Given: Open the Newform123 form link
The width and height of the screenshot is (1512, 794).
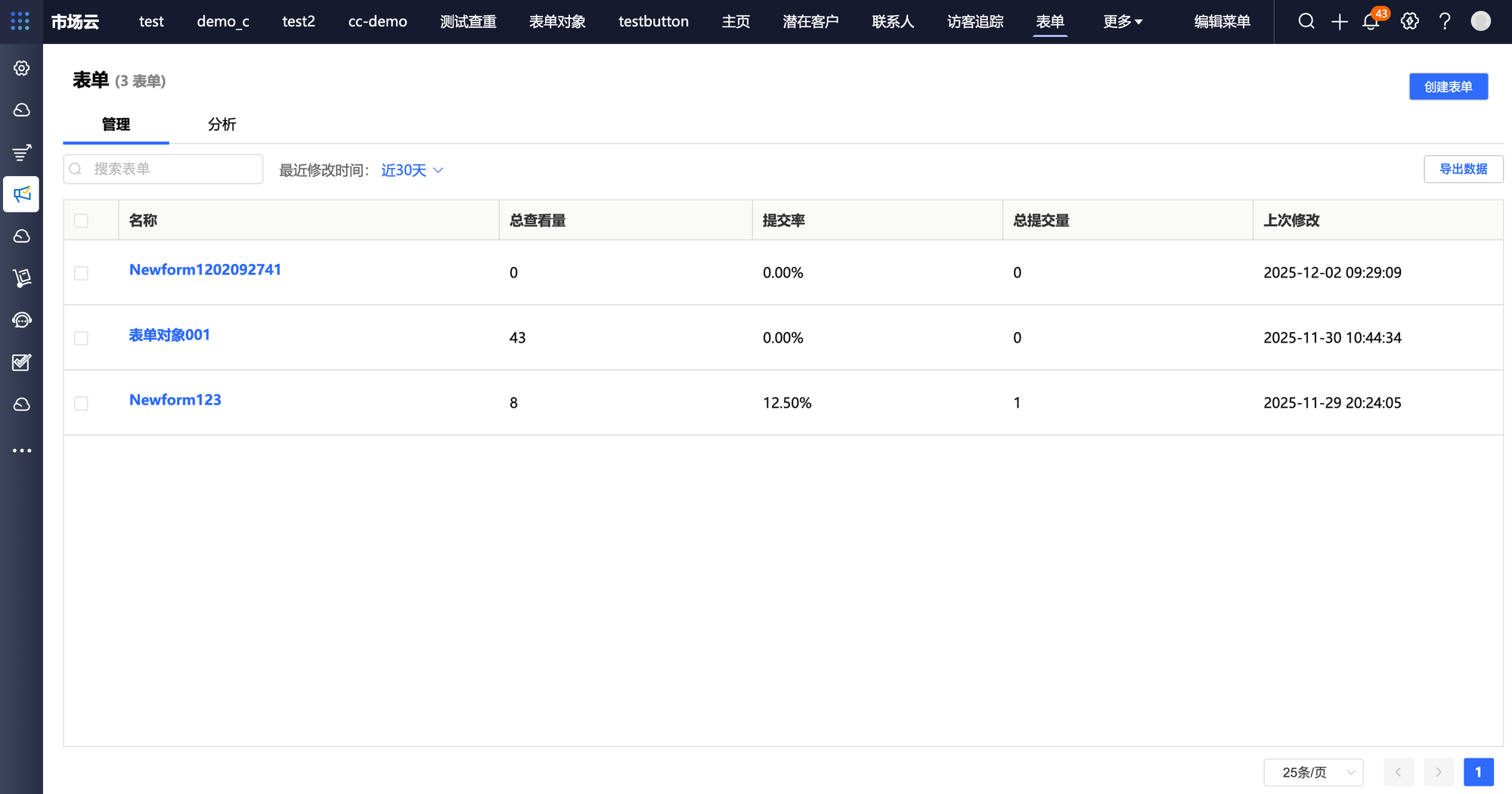Looking at the screenshot, I should tap(175, 400).
